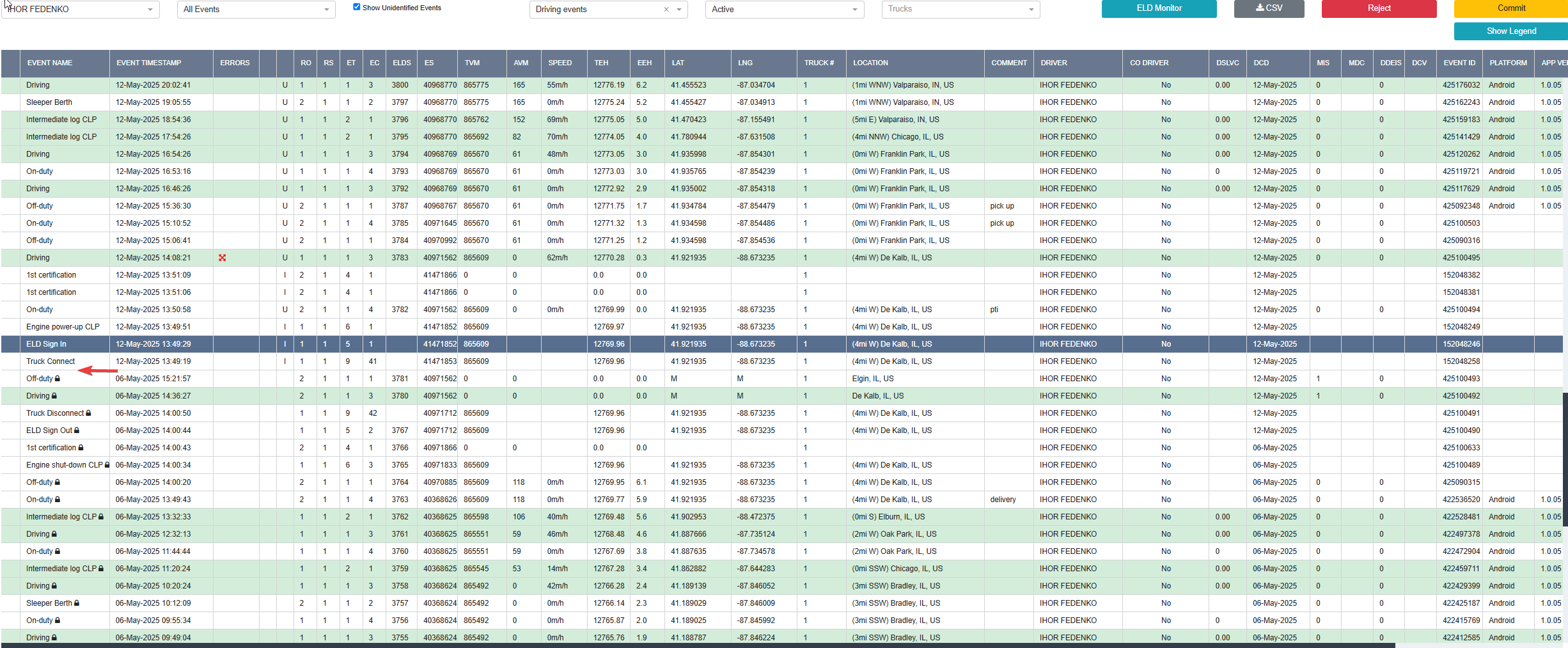Expand the All Events dropdown

tap(256, 10)
